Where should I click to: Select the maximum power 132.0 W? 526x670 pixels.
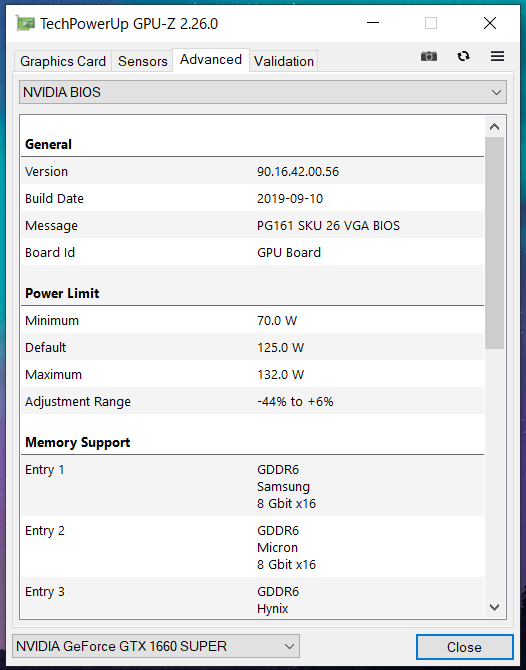click(x=280, y=374)
